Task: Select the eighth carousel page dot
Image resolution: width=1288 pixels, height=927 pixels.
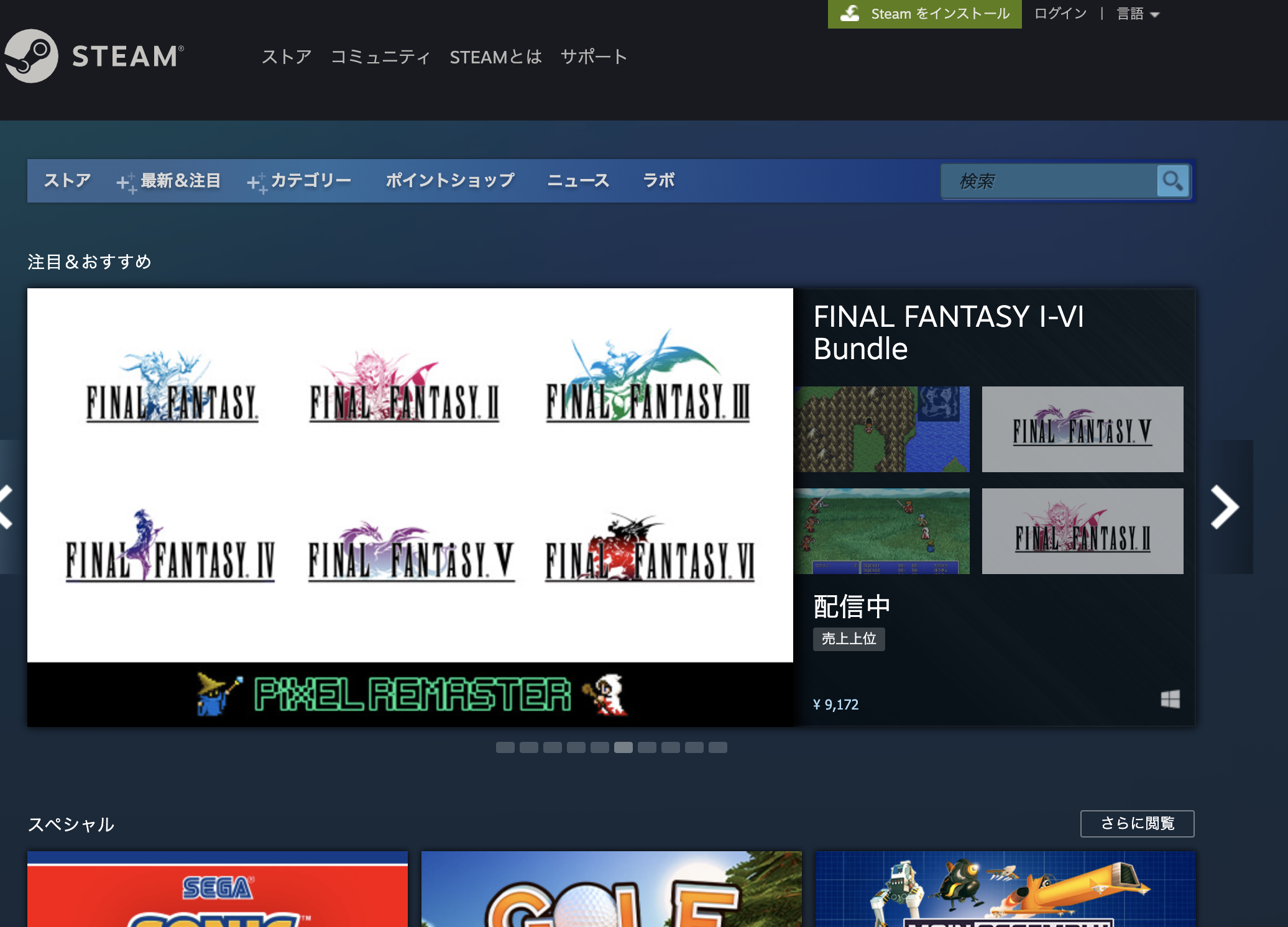Action: coord(671,747)
